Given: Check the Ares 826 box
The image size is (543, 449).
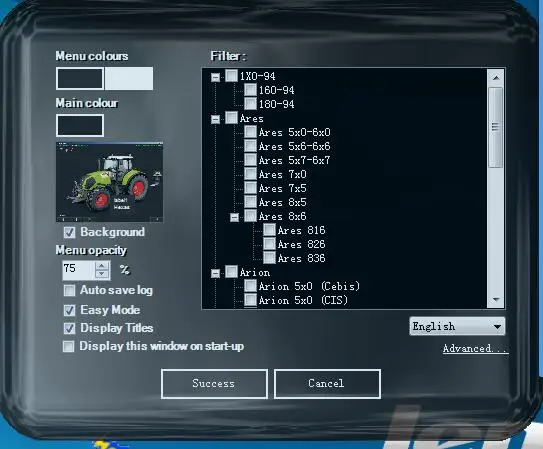Looking at the screenshot, I should (269, 244).
